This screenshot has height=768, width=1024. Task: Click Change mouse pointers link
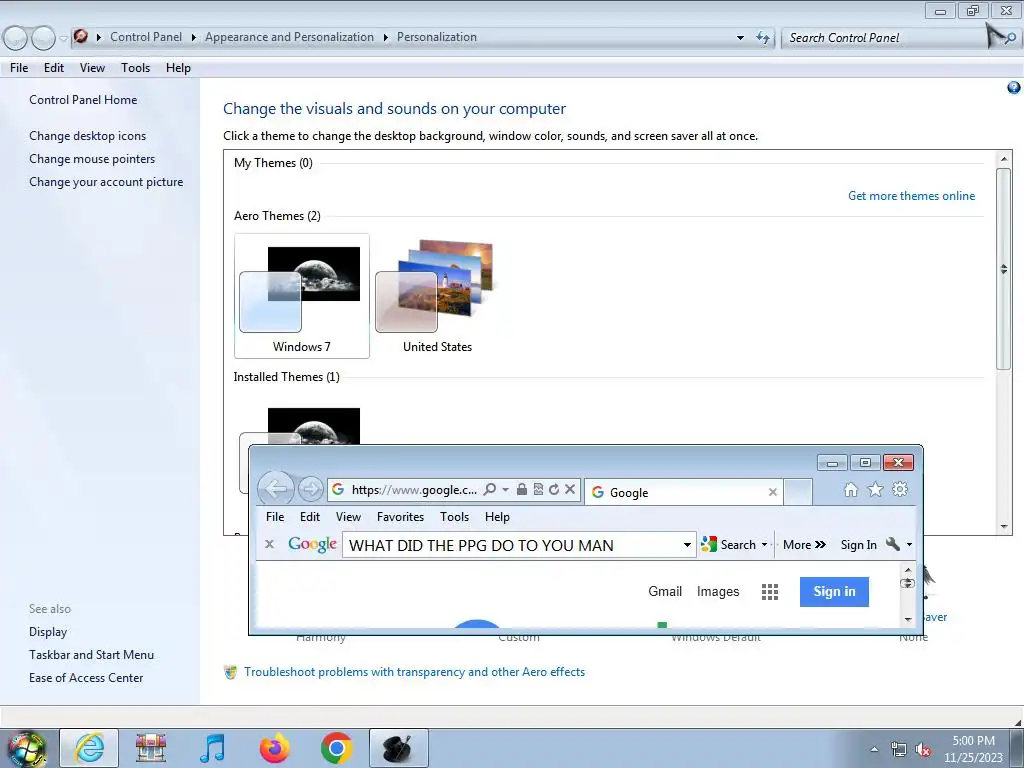coord(92,159)
